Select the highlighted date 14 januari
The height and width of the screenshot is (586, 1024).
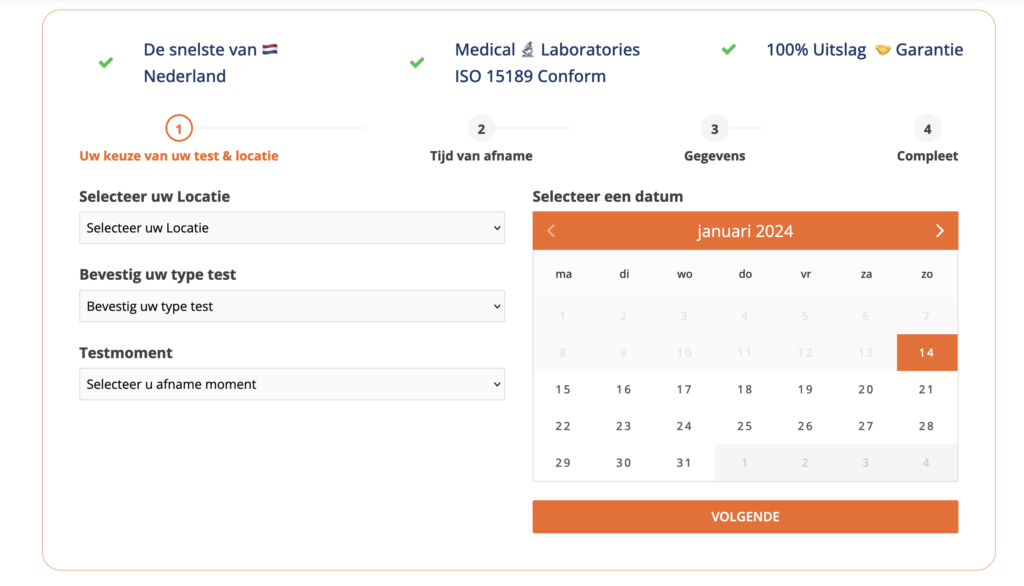pos(926,353)
